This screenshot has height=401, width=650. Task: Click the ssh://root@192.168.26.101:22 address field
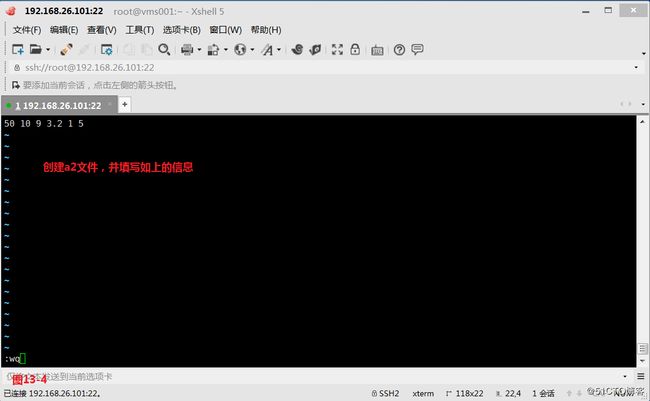coord(323,67)
